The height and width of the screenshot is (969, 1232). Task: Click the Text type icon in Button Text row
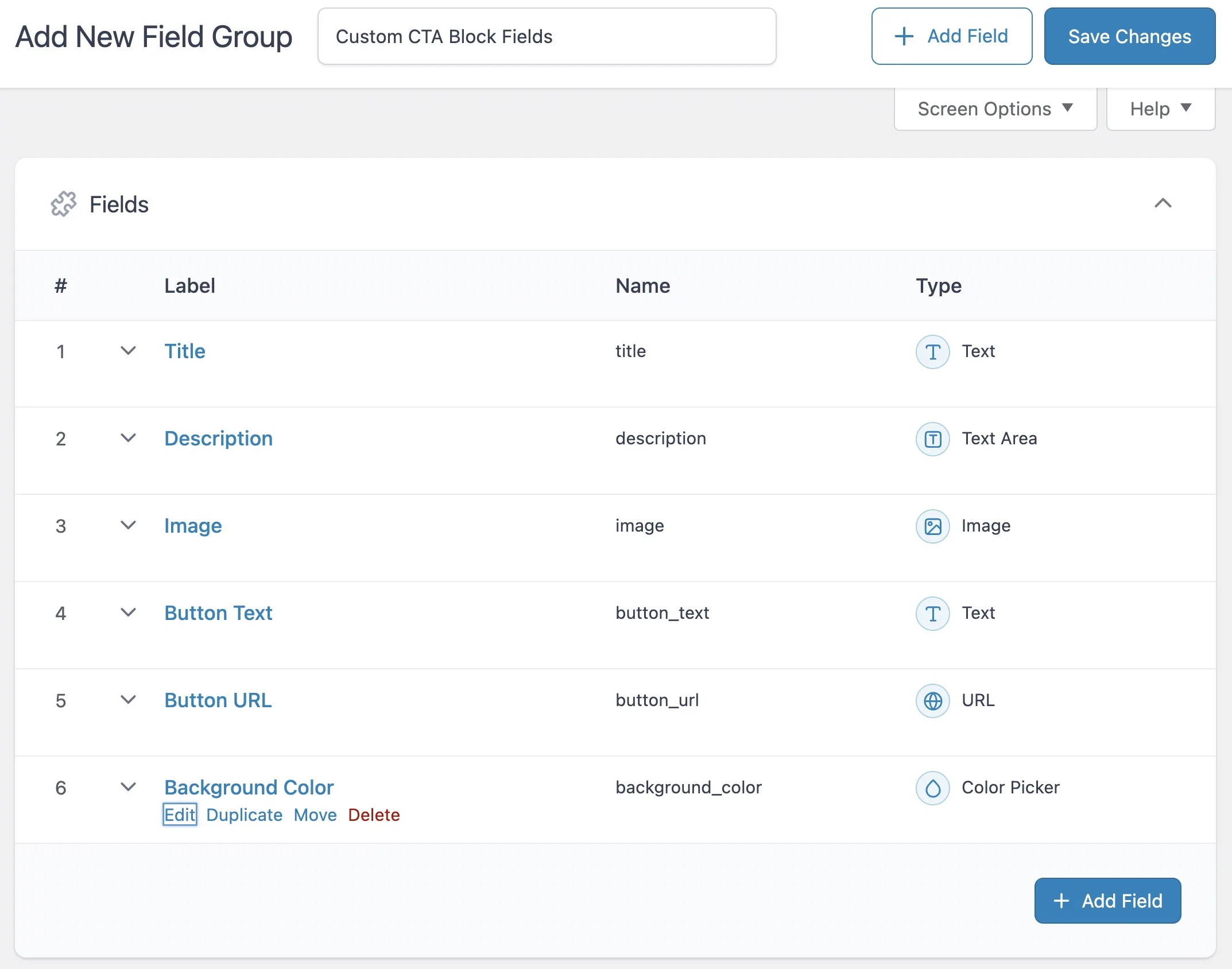(x=932, y=614)
